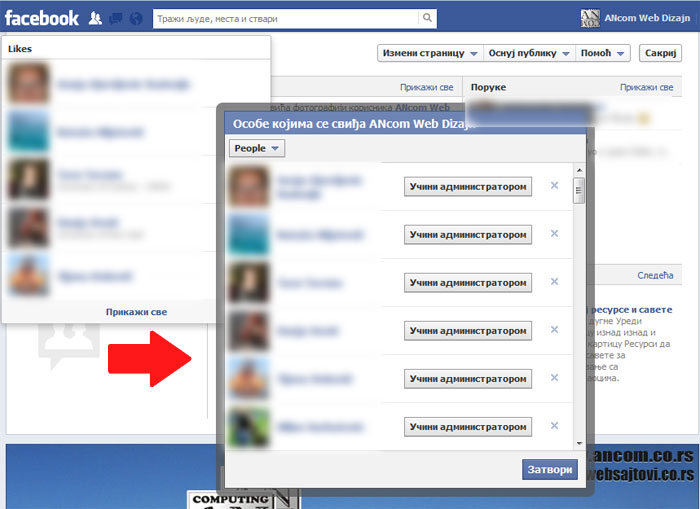Make third listed person administrator

(x=468, y=283)
